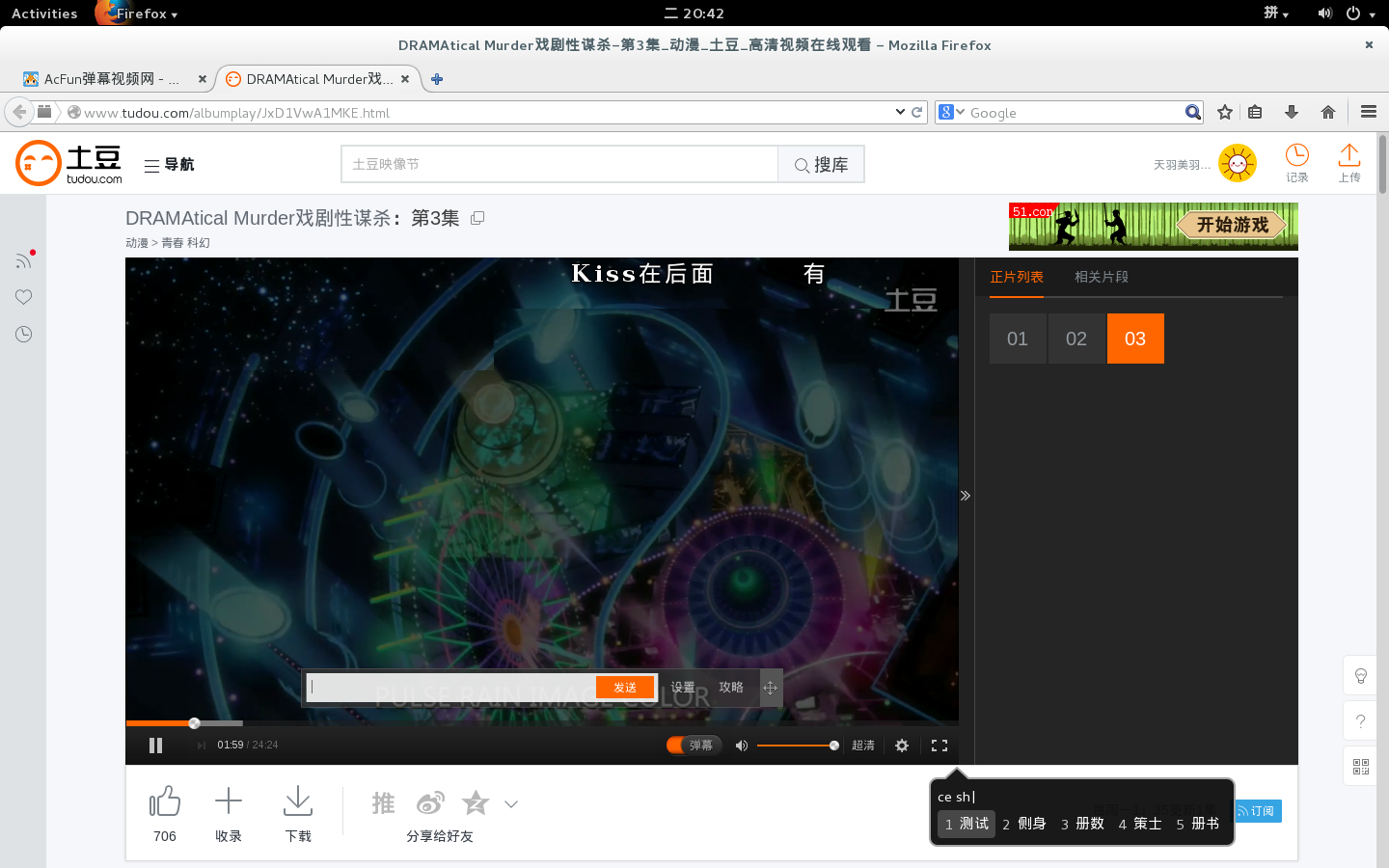The height and width of the screenshot is (868, 1389).
Task: Switch to AcFun弹幕视频网 tab
Action: (114, 79)
